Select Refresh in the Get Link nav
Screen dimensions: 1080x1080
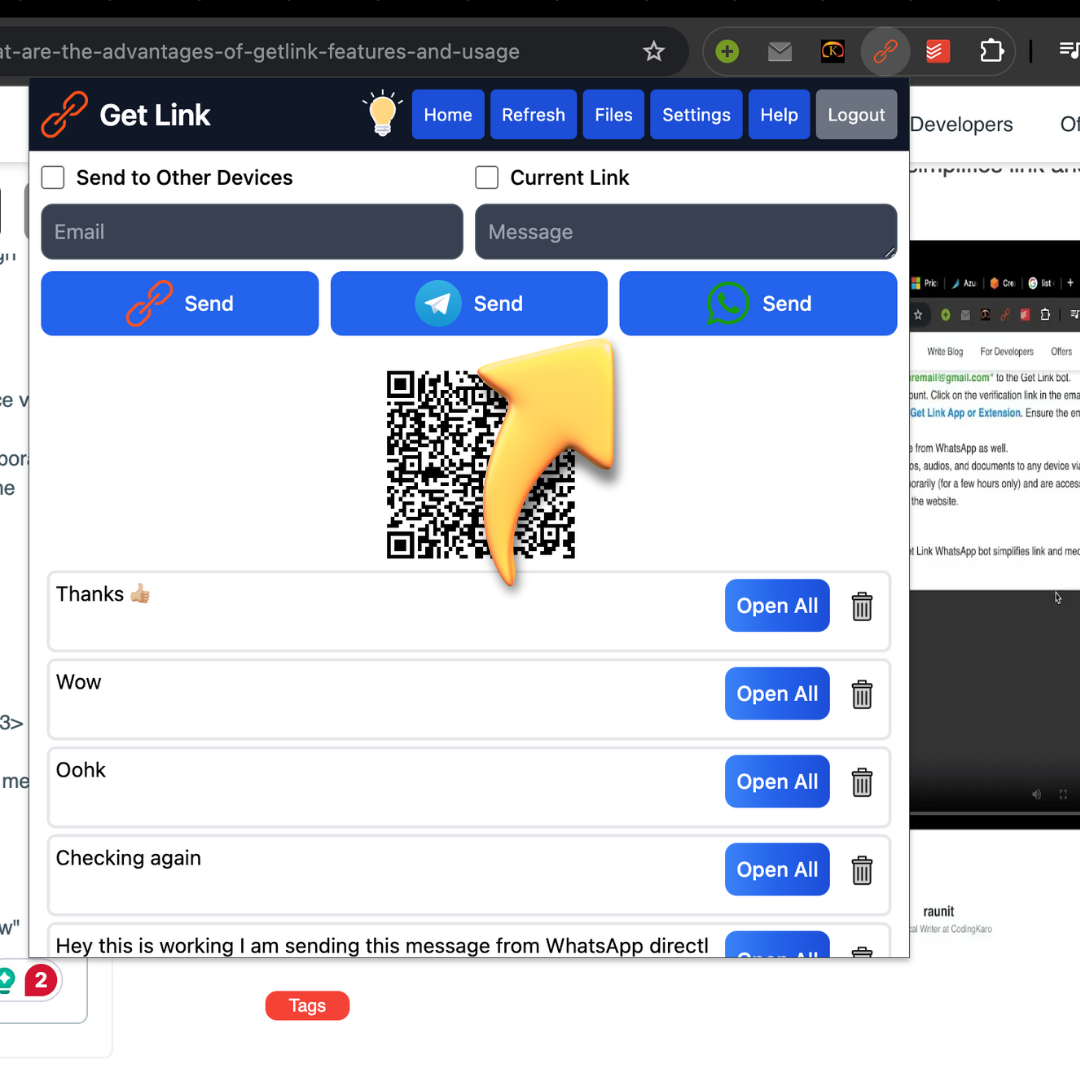(533, 114)
